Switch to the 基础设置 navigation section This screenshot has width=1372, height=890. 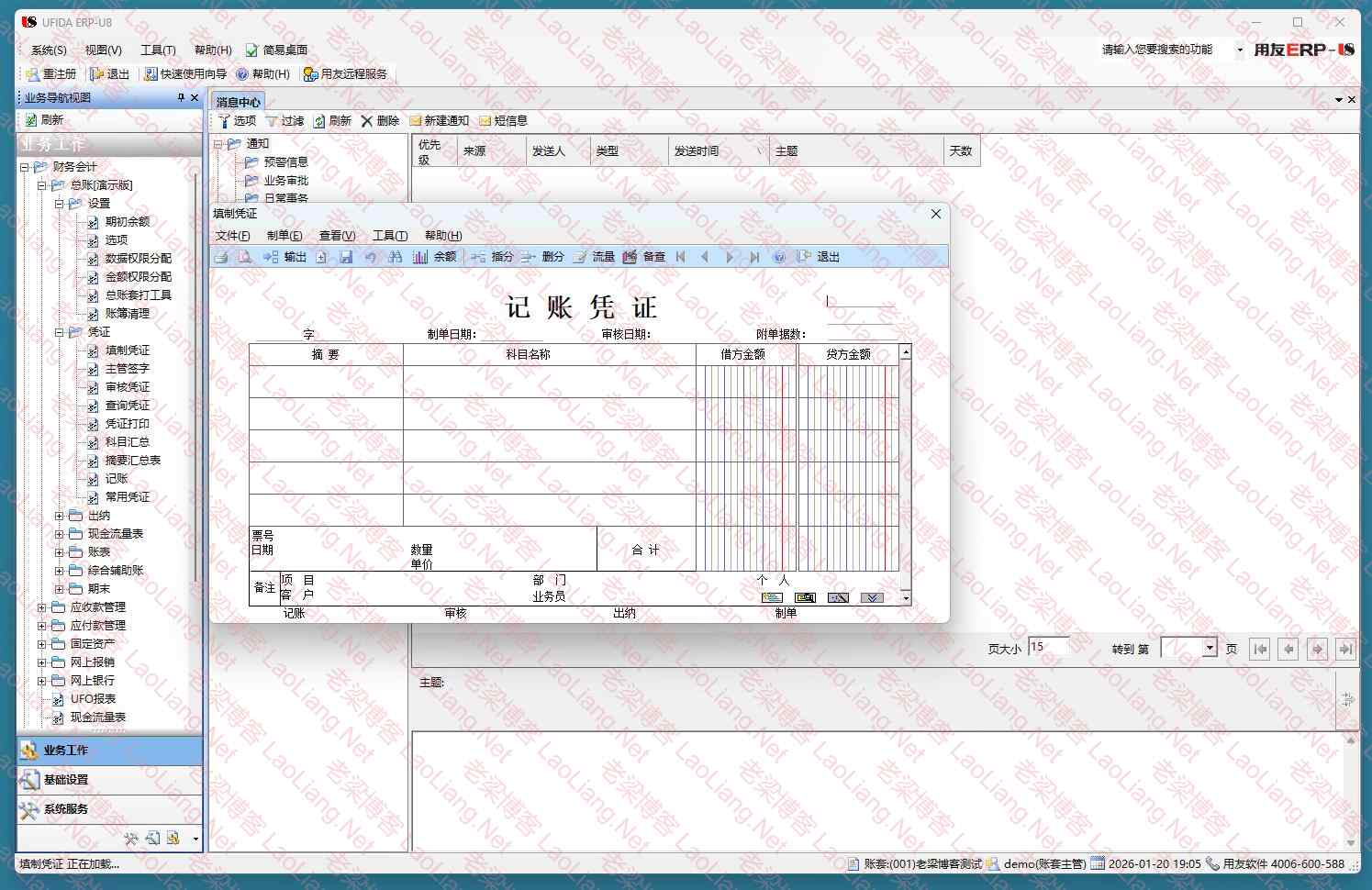tap(66, 780)
